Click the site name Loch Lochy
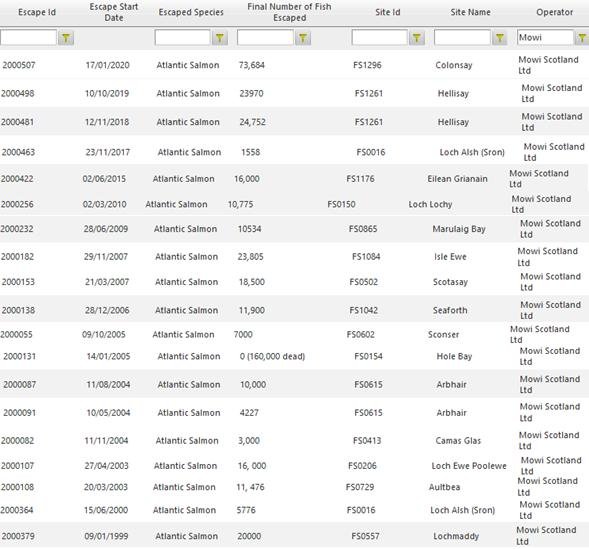 coord(430,205)
